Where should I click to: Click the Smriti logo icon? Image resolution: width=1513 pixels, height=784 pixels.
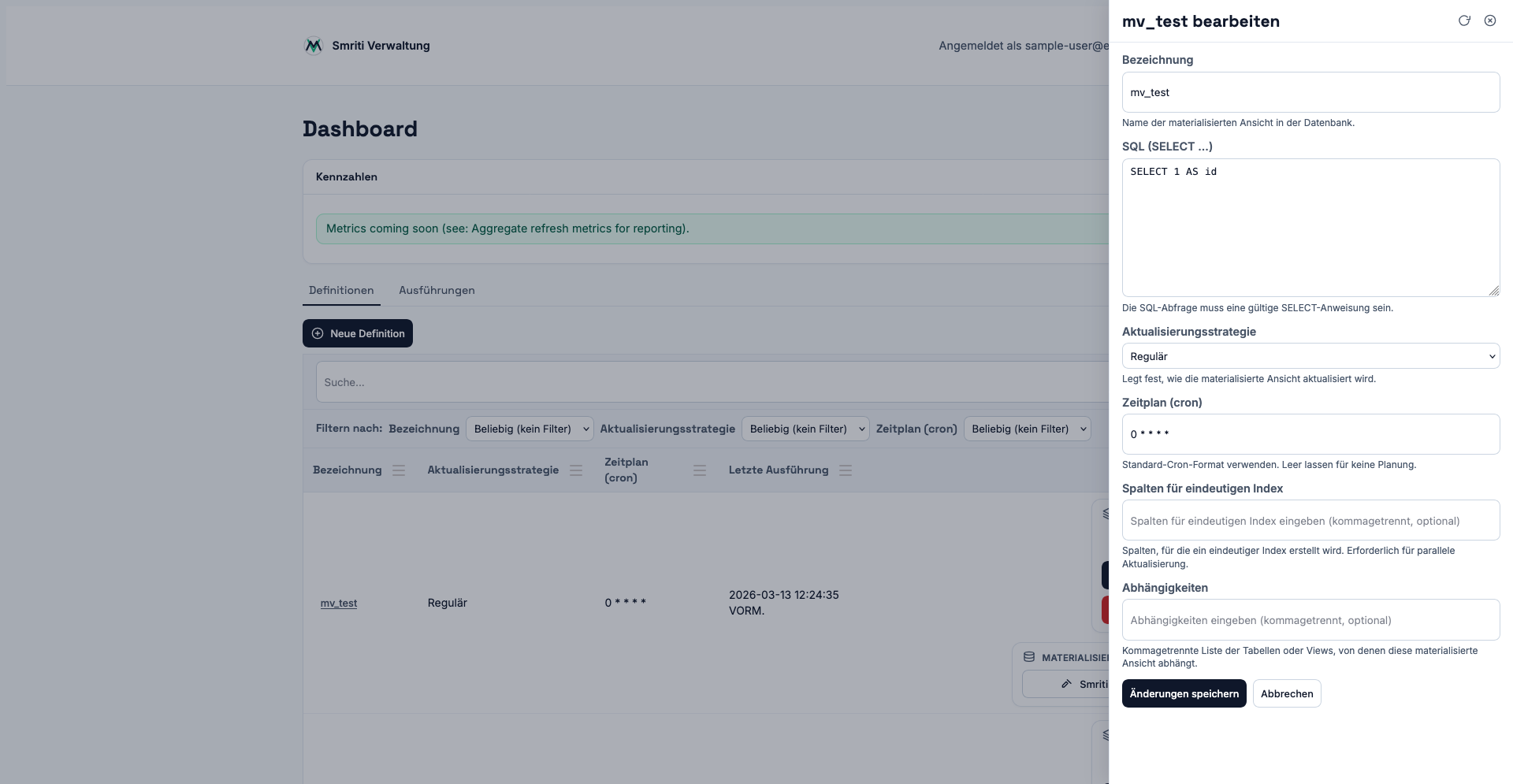pos(314,46)
